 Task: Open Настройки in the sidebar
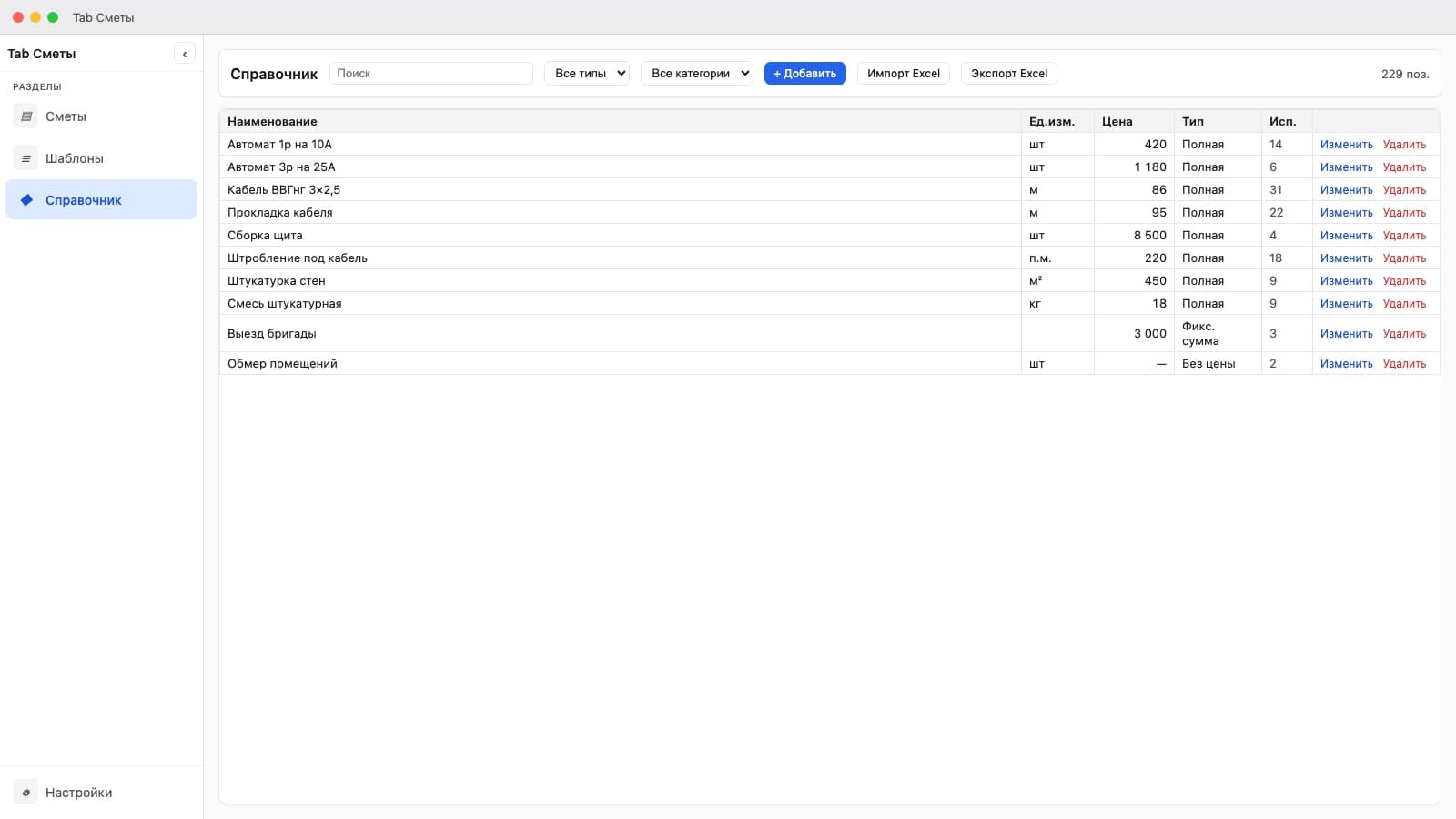tap(101, 793)
